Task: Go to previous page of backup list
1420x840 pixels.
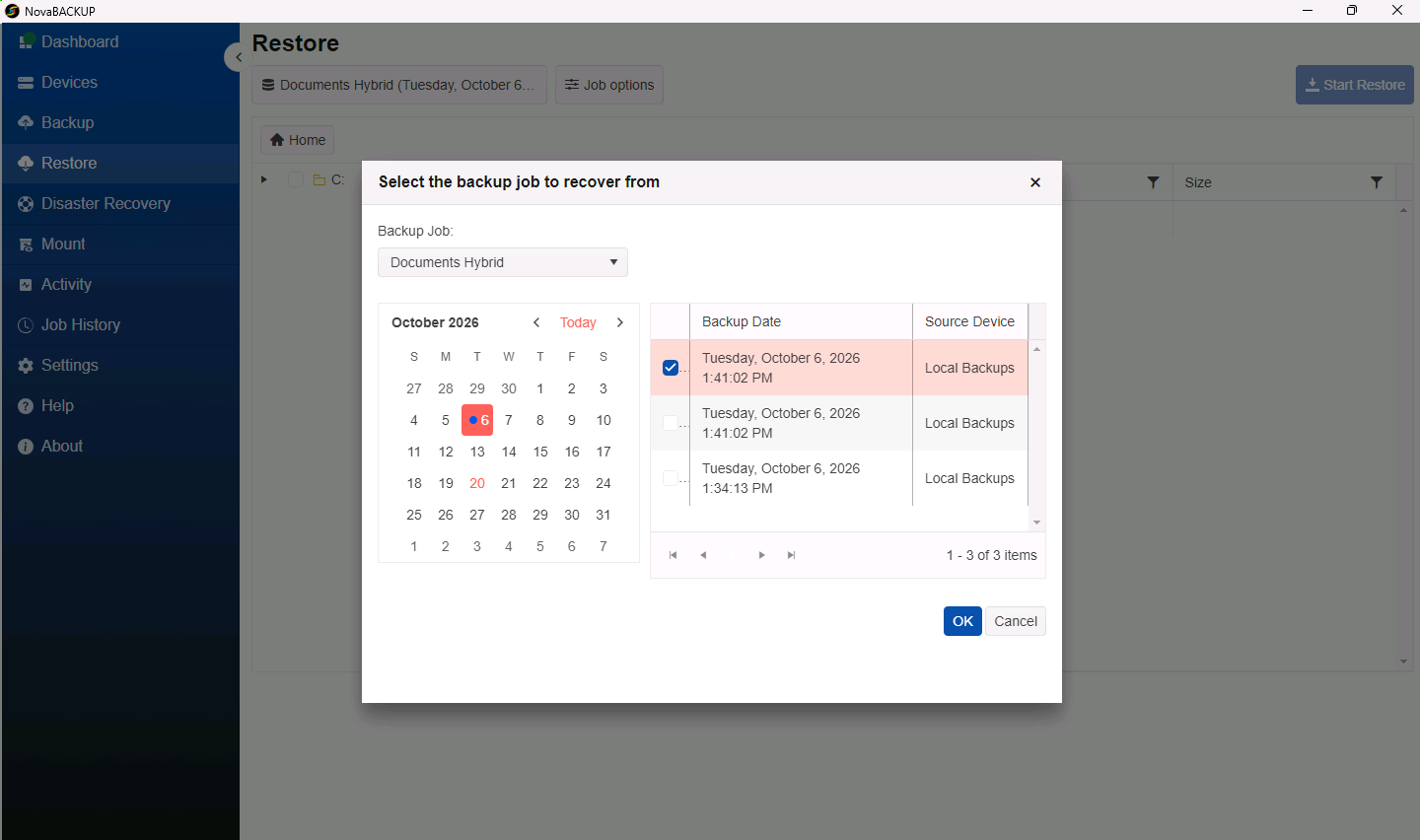Action: tap(703, 555)
